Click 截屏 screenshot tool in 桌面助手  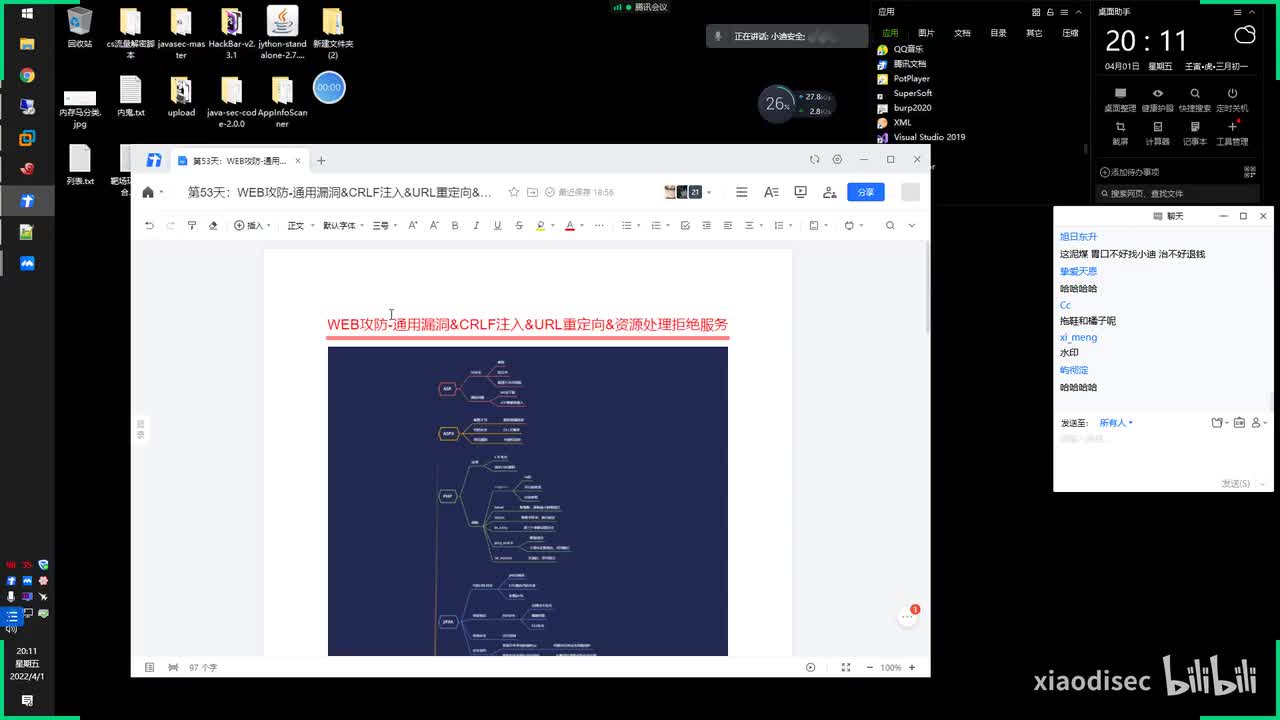[1120, 133]
